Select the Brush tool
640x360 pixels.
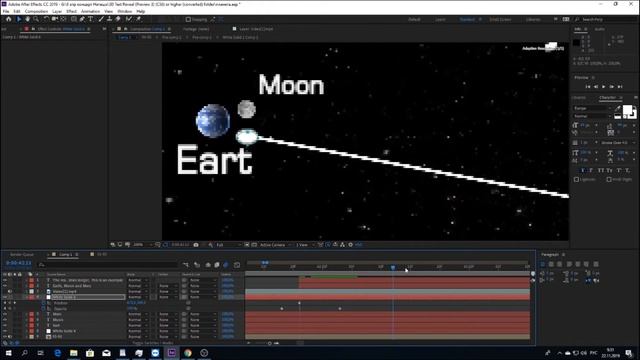click(x=101, y=19)
